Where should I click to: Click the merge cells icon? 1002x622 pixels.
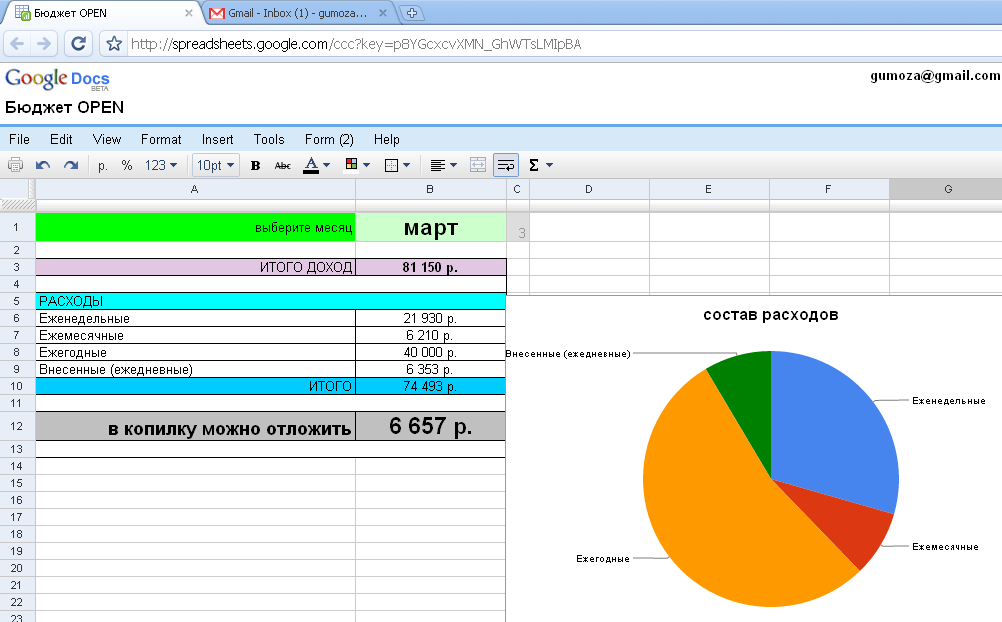(x=478, y=165)
